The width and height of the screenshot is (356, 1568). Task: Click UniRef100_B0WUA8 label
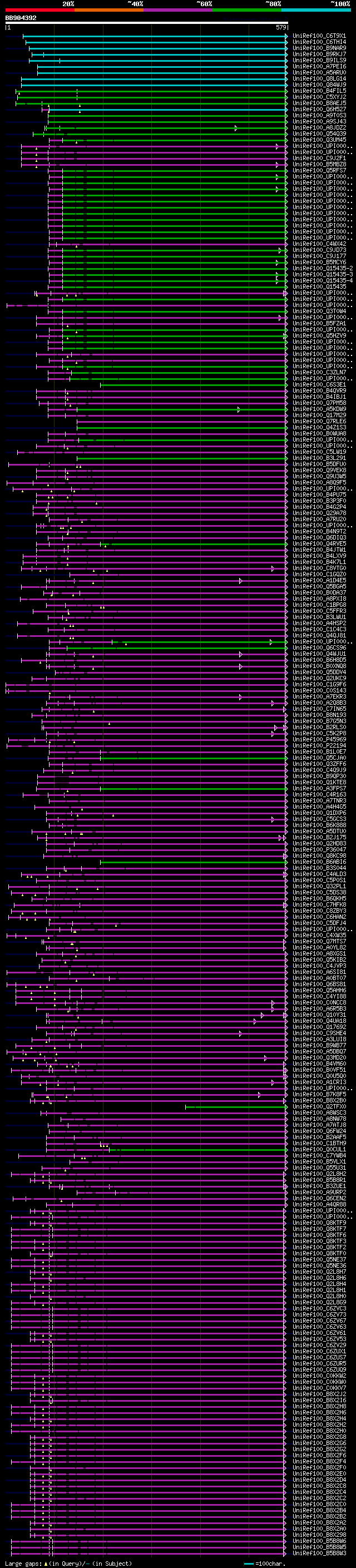click(x=319, y=433)
